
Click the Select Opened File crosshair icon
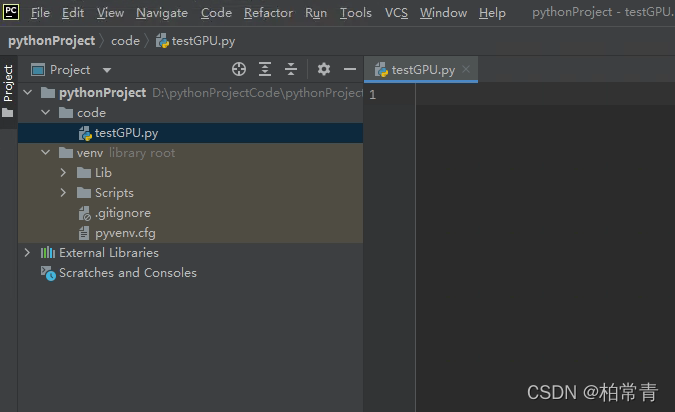click(239, 69)
